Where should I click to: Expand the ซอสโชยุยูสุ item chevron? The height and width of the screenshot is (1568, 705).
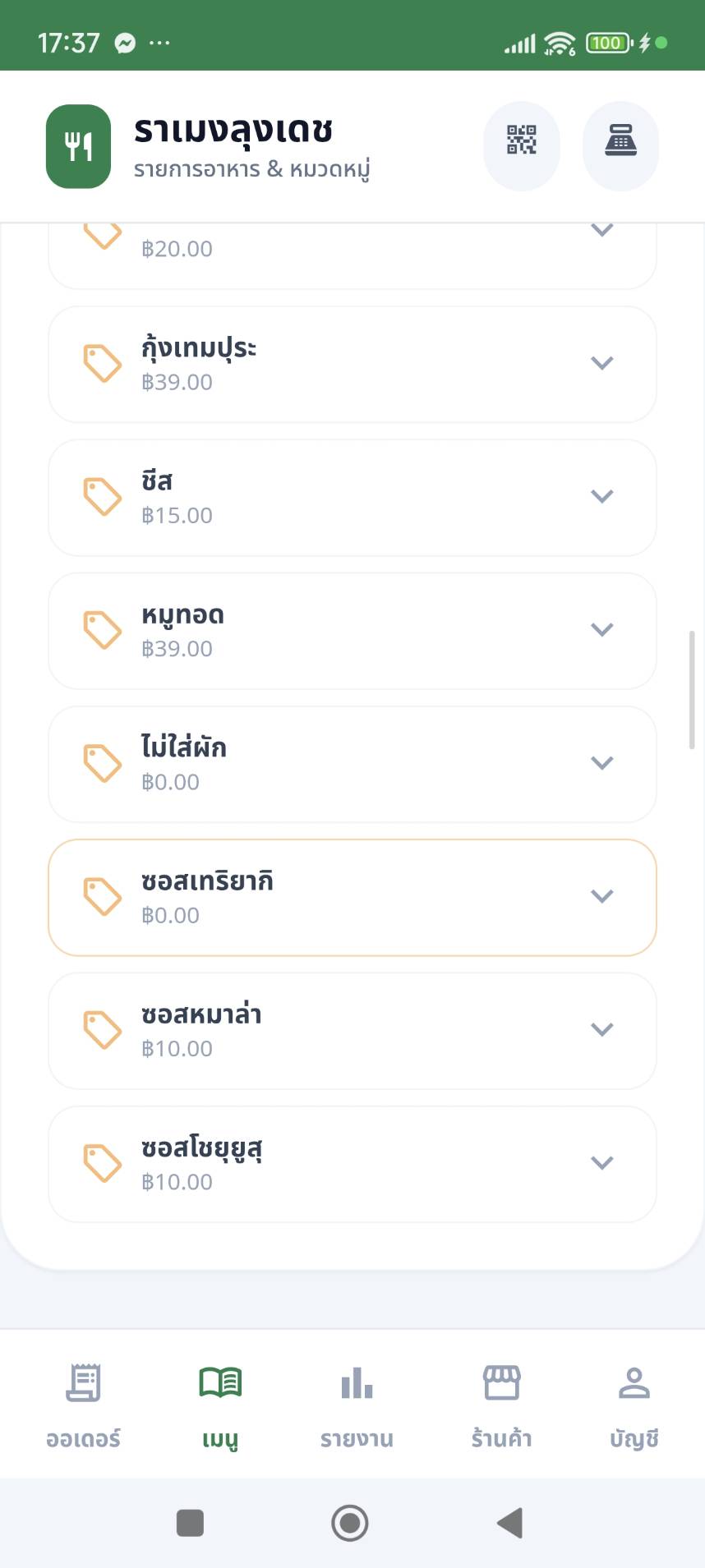click(602, 1163)
